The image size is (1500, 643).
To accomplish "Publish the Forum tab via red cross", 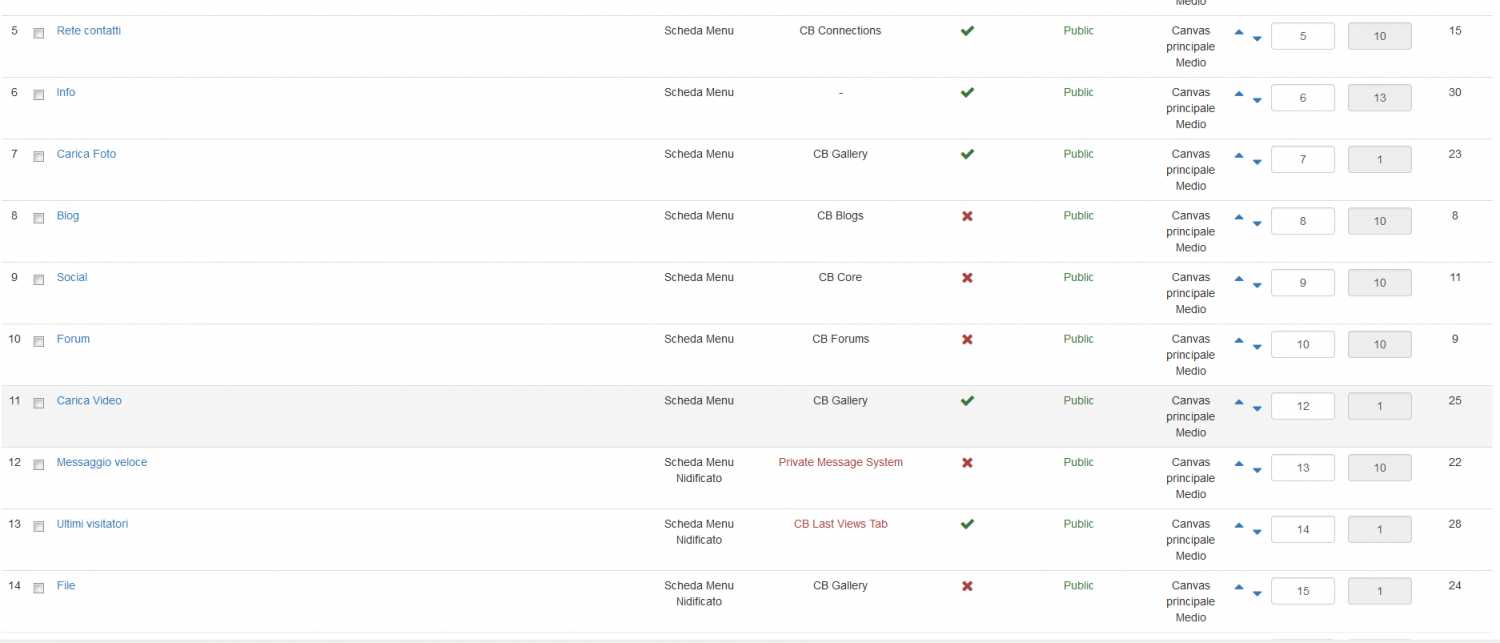I will pyautogui.click(x=967, y=339).
